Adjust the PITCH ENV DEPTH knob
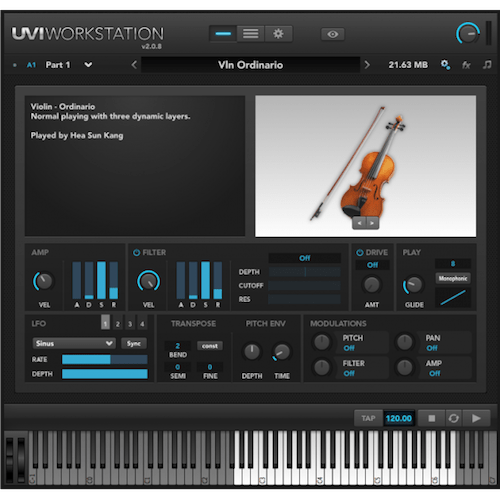This screenshot has height=500, width=500. 252,352
